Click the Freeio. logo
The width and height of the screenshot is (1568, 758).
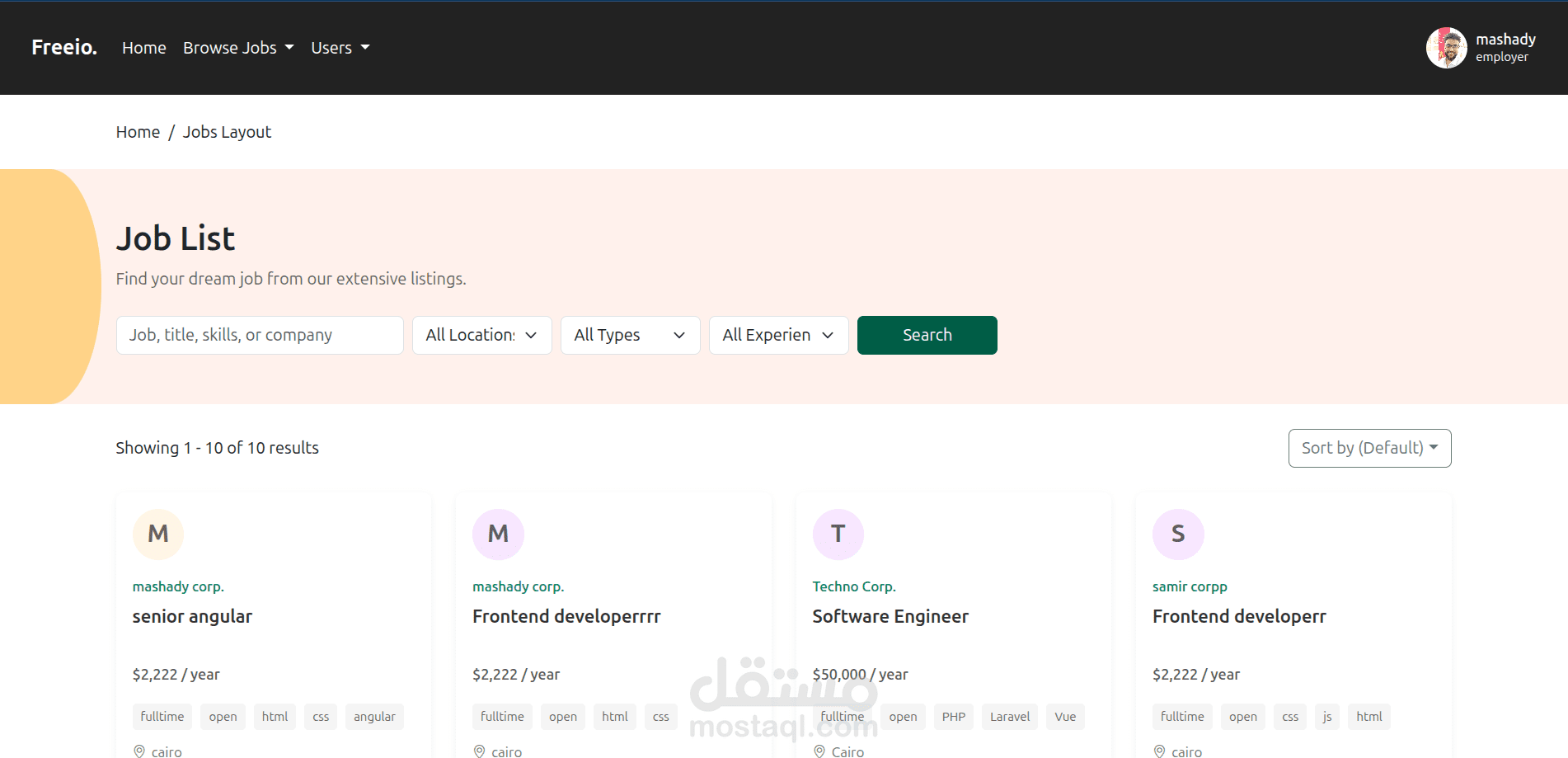pos(64,47)
